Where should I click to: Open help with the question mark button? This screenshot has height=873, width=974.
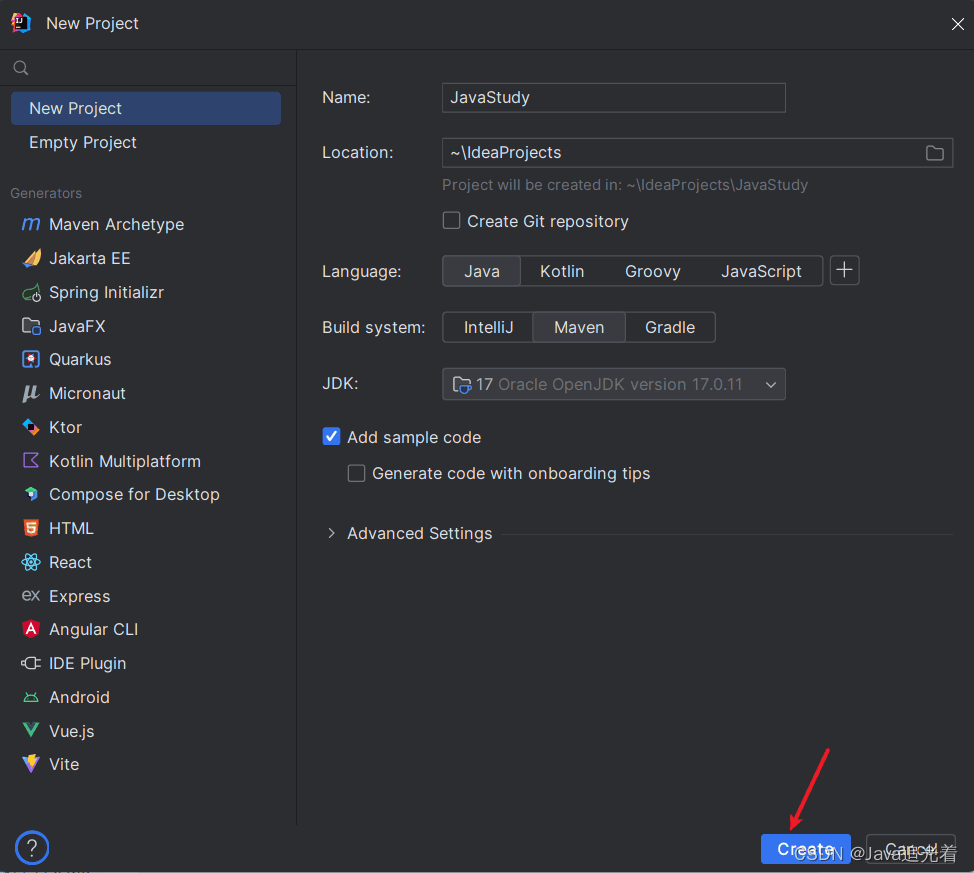point(32,848)
